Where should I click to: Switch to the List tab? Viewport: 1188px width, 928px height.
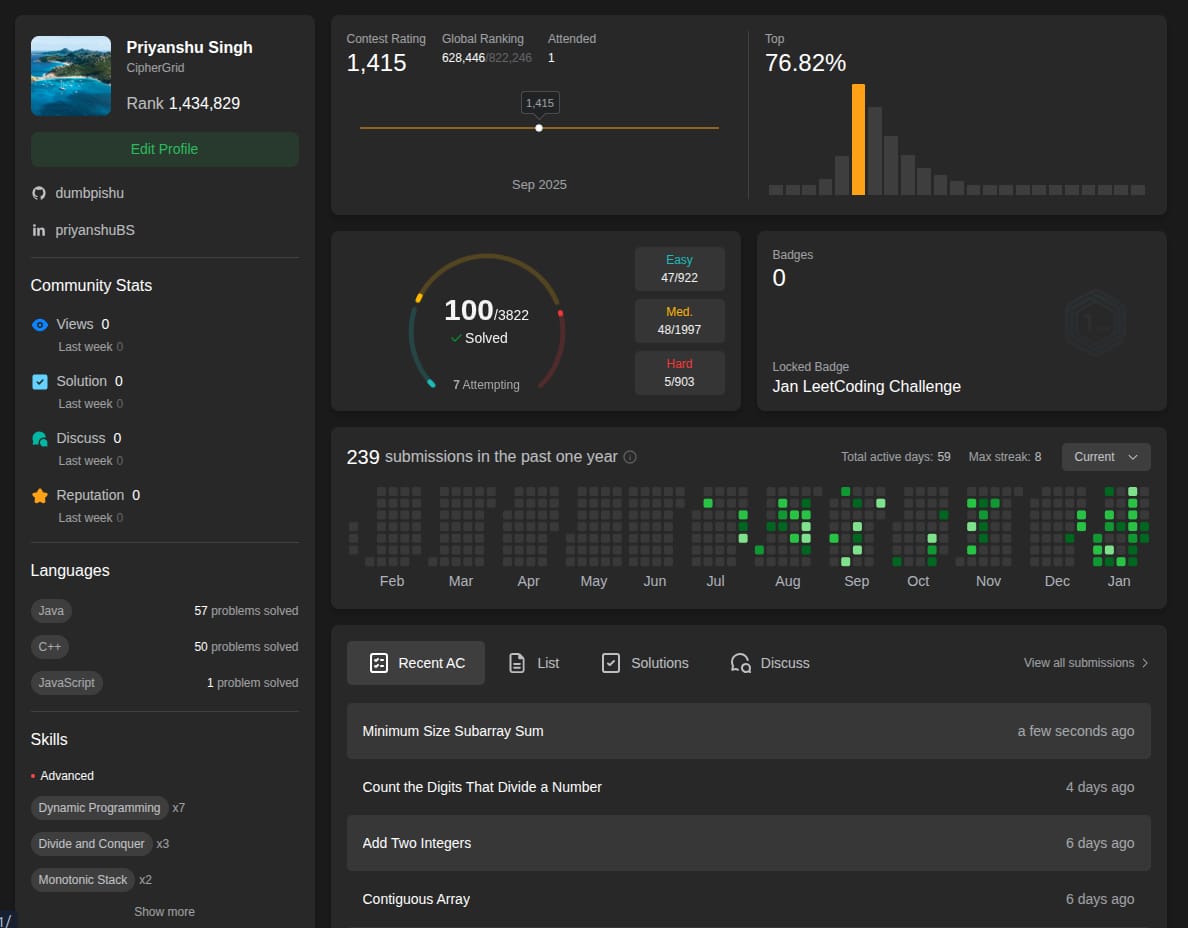534,663
